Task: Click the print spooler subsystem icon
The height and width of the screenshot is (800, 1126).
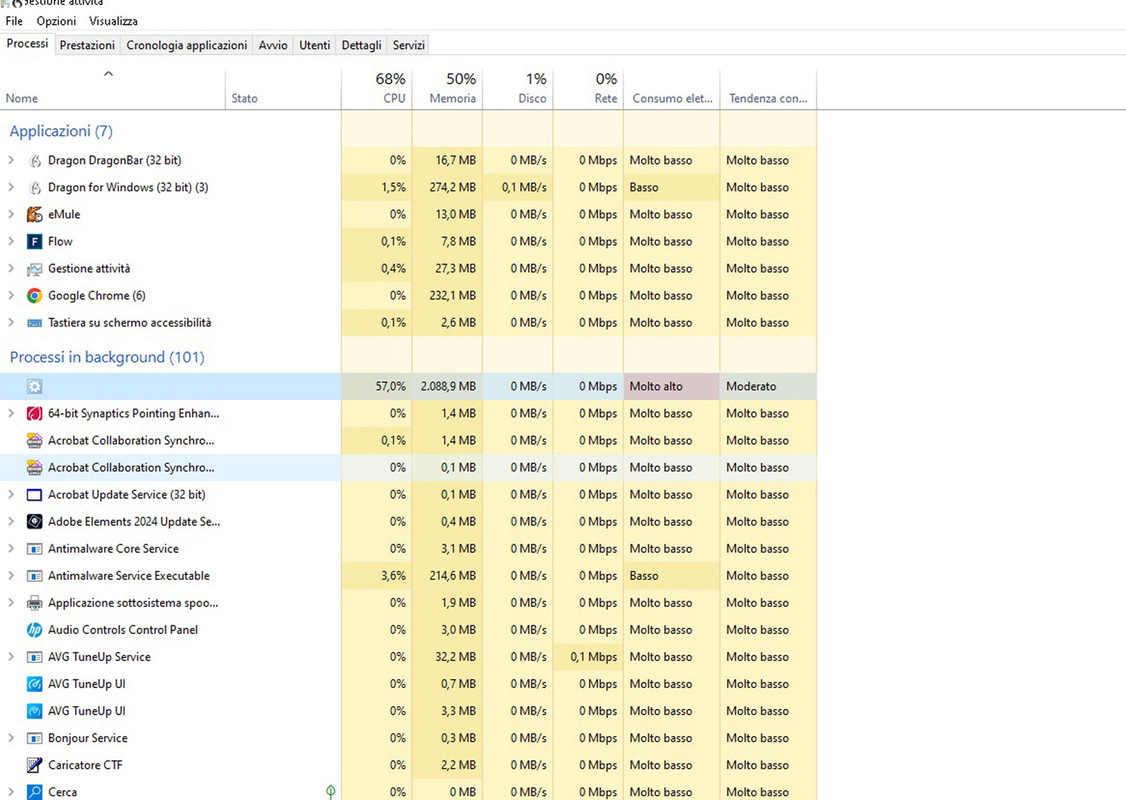Action: pos(34,603)
